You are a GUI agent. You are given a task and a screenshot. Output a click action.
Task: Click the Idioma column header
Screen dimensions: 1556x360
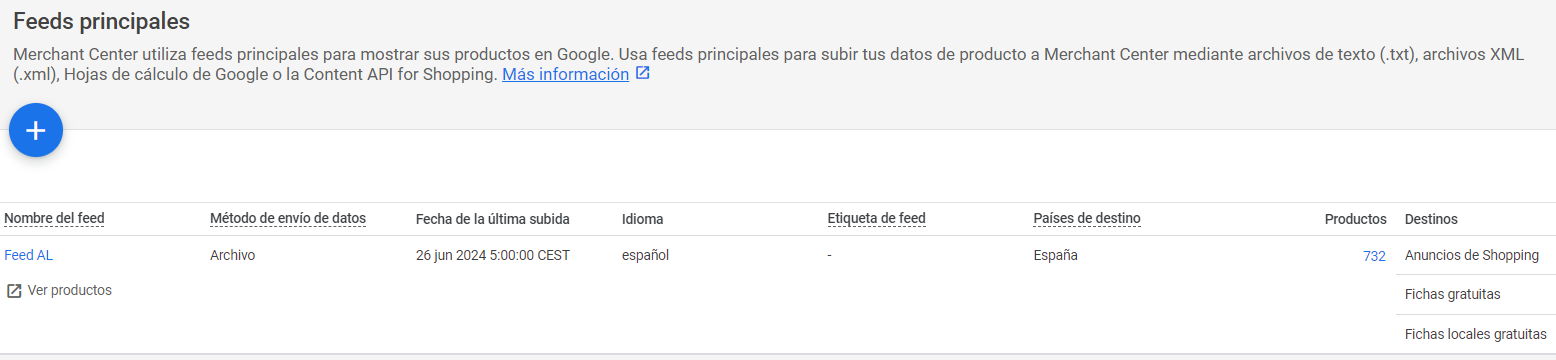coord(643,218)
